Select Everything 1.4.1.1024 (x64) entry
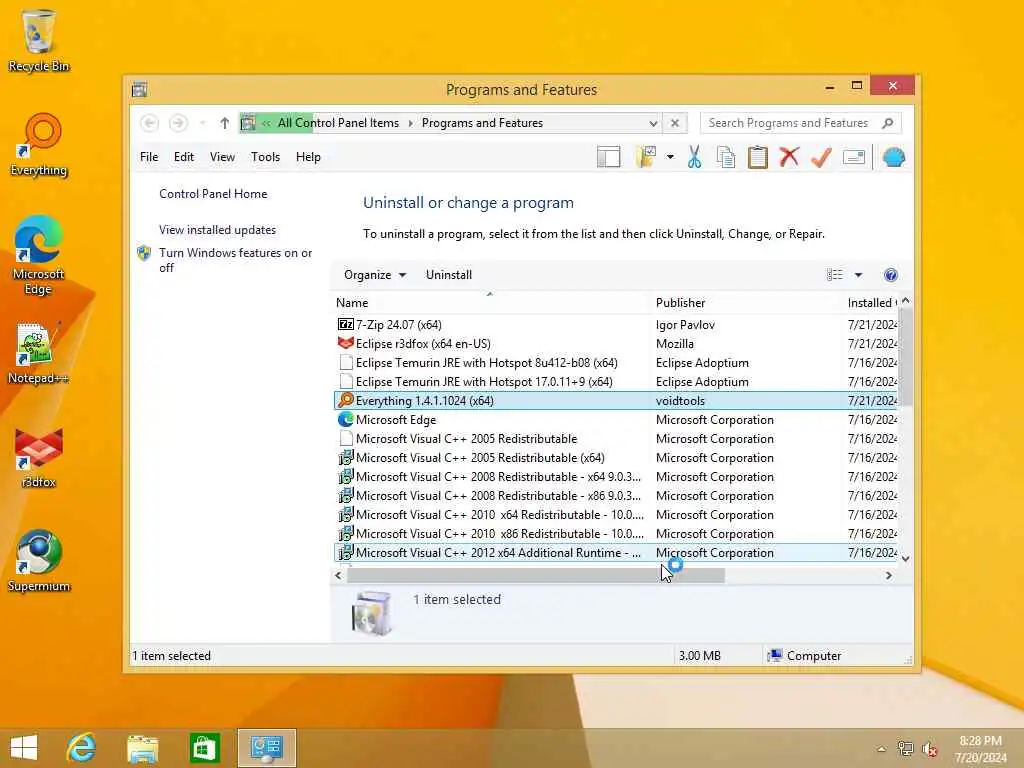 pyautogui.click(x=616, y=400)
